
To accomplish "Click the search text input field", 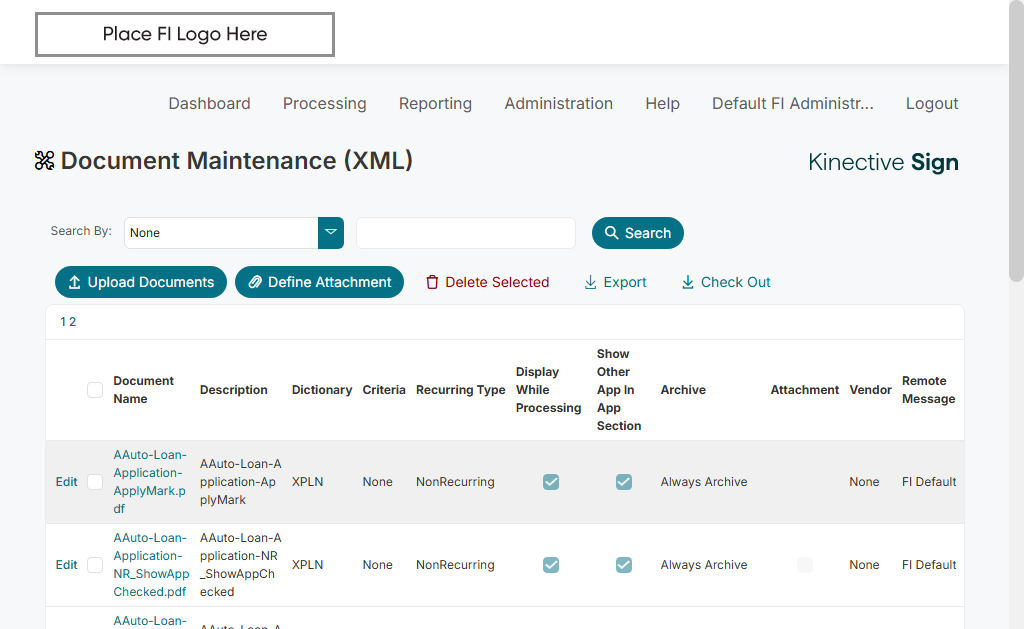I will (466, 233).
